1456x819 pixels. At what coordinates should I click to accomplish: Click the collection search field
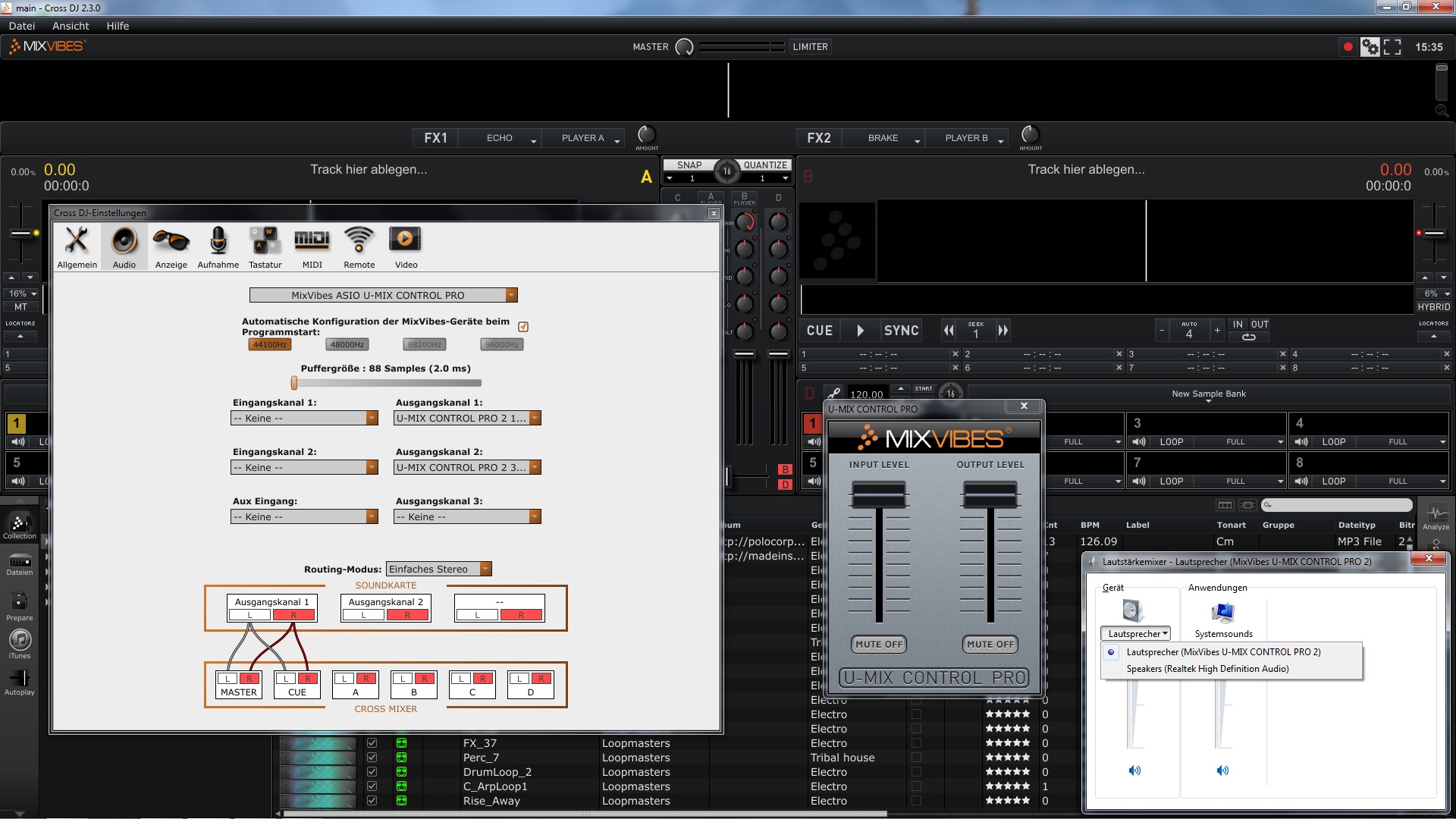pos(1337,505)
